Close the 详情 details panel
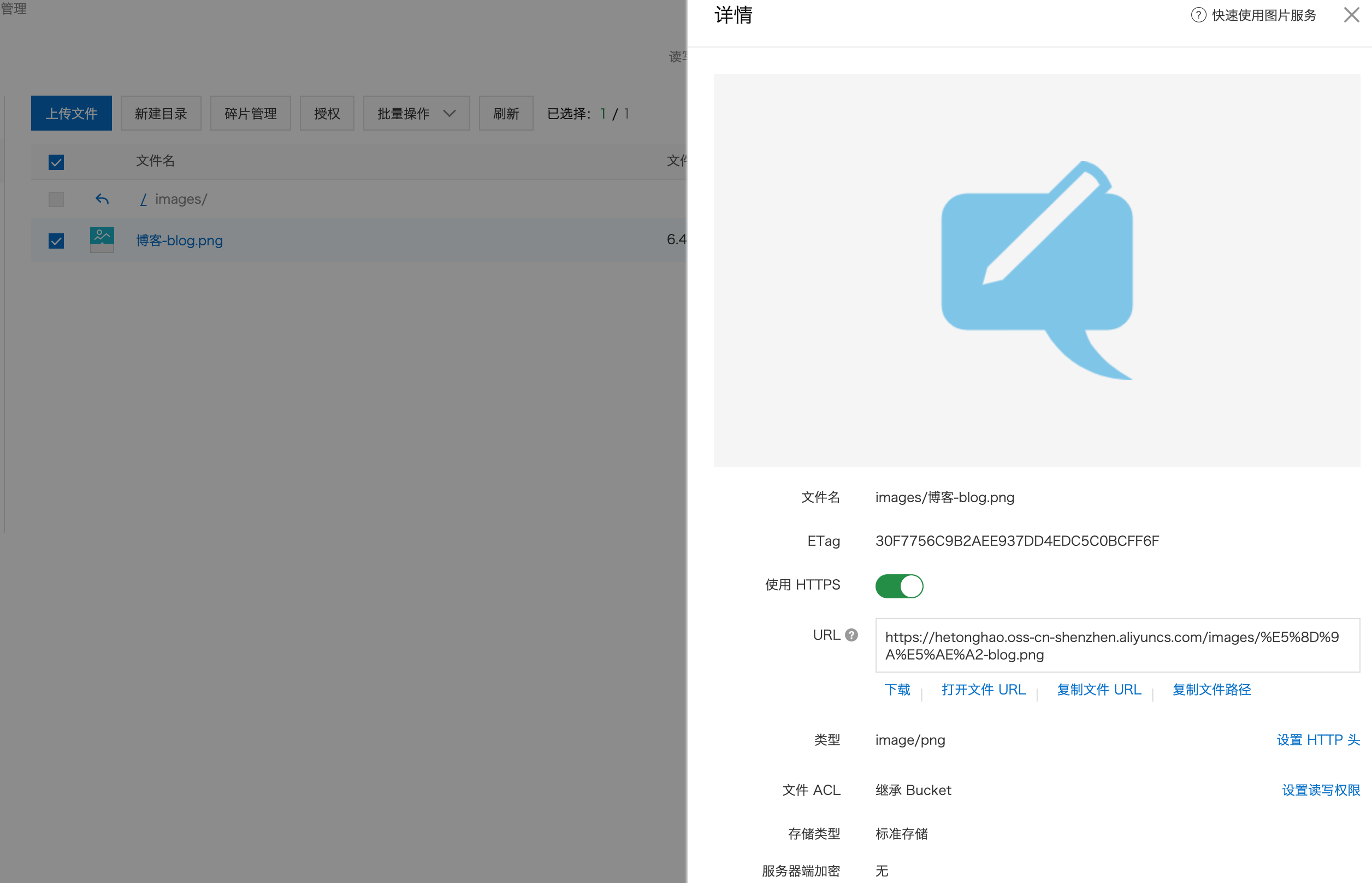 pos(1351,15)
